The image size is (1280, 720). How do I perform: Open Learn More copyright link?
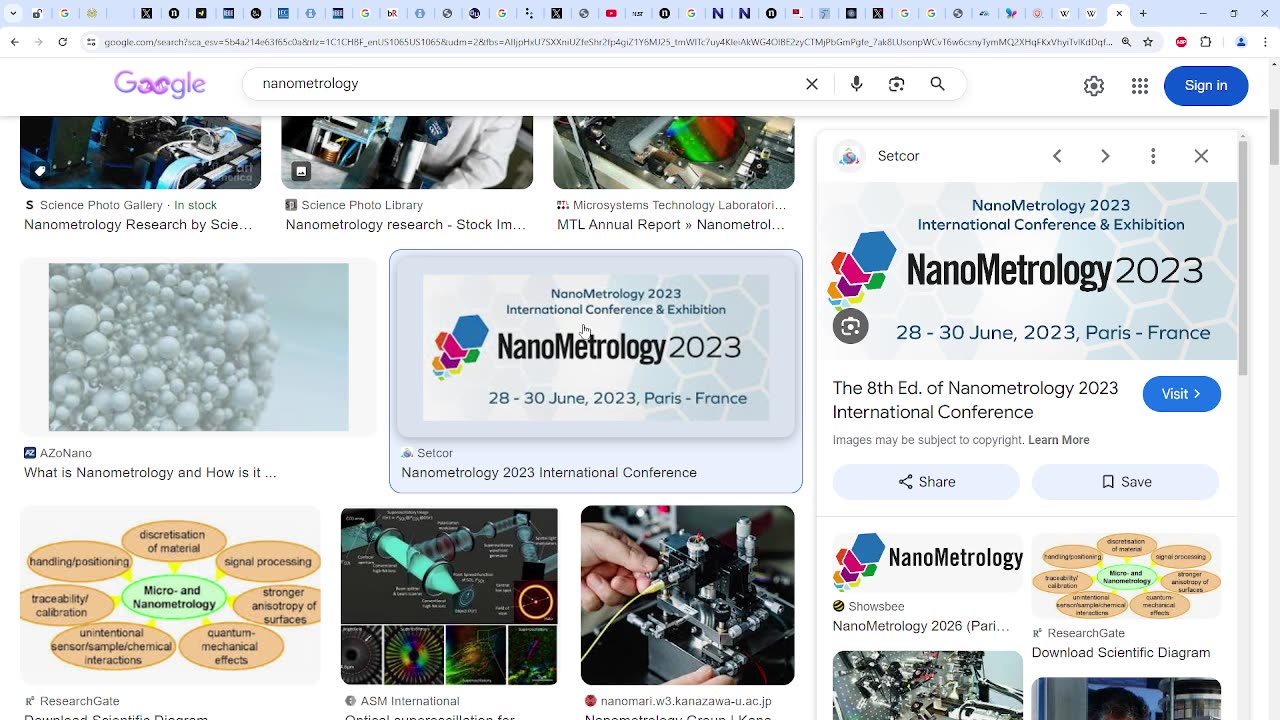click(x=1058, y=440)
